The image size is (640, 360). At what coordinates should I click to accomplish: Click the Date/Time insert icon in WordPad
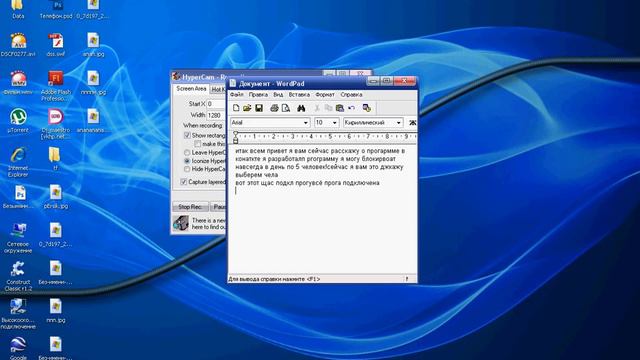coord(367,108)
